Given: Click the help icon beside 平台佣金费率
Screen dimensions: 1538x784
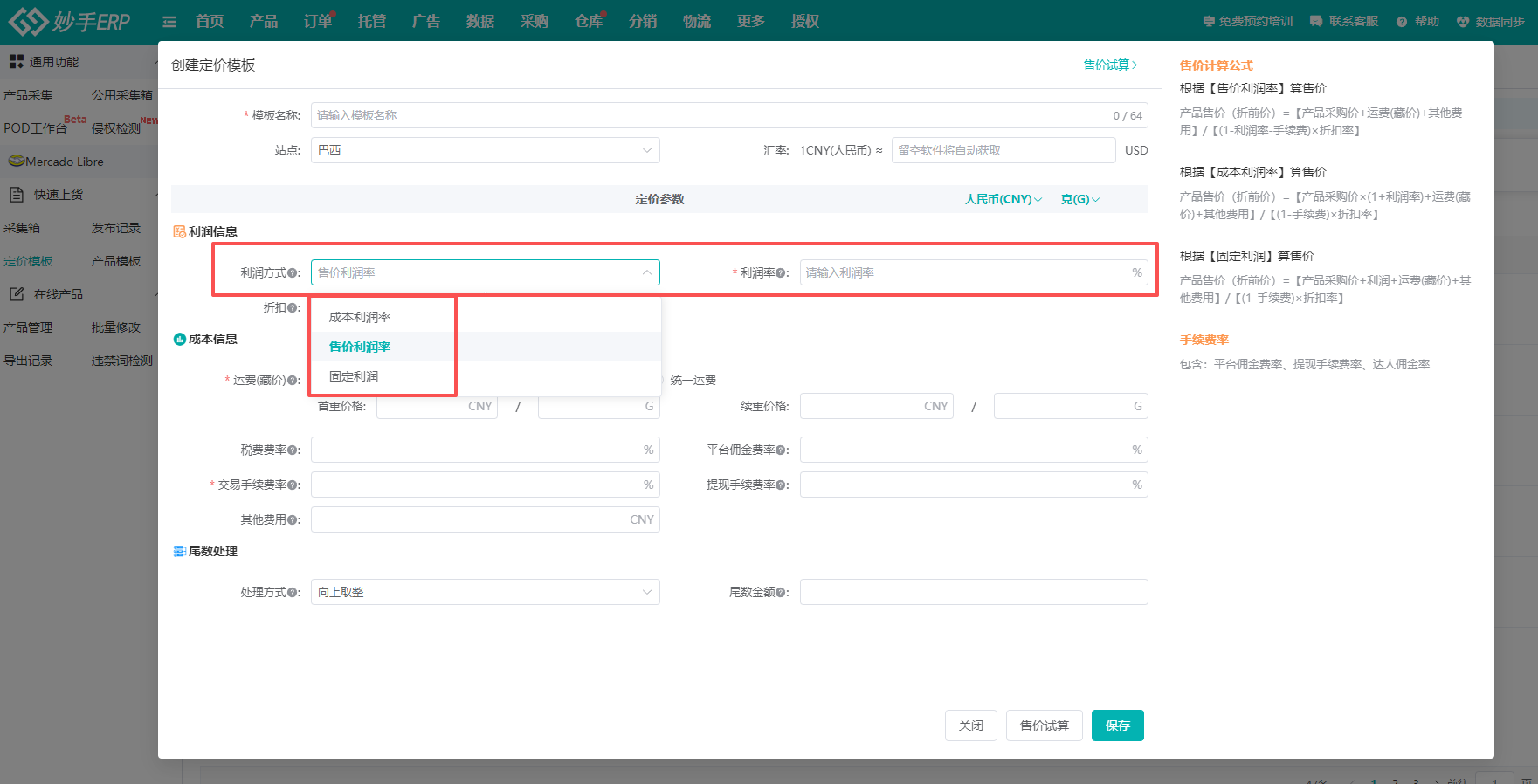Looking at the screenshot, I should 782,450.
